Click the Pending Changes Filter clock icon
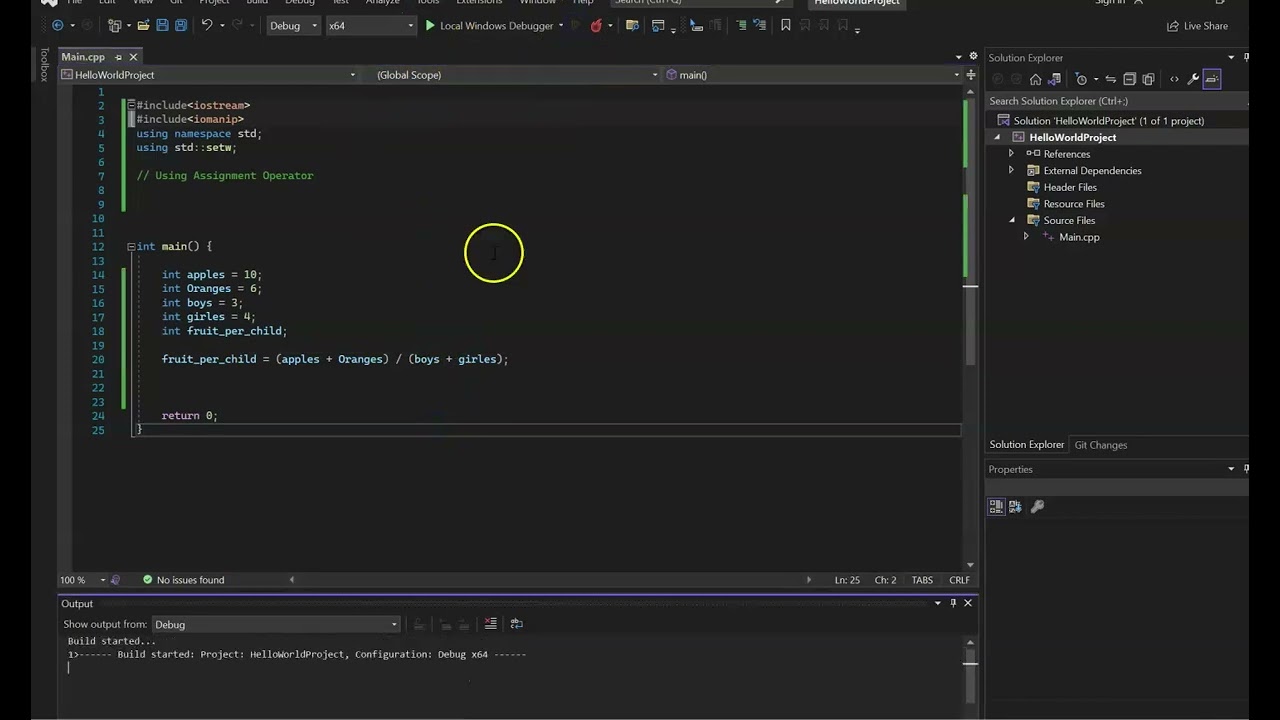Image resolution: width=1280 pixels, height=720 pixels. (1081, 79)
